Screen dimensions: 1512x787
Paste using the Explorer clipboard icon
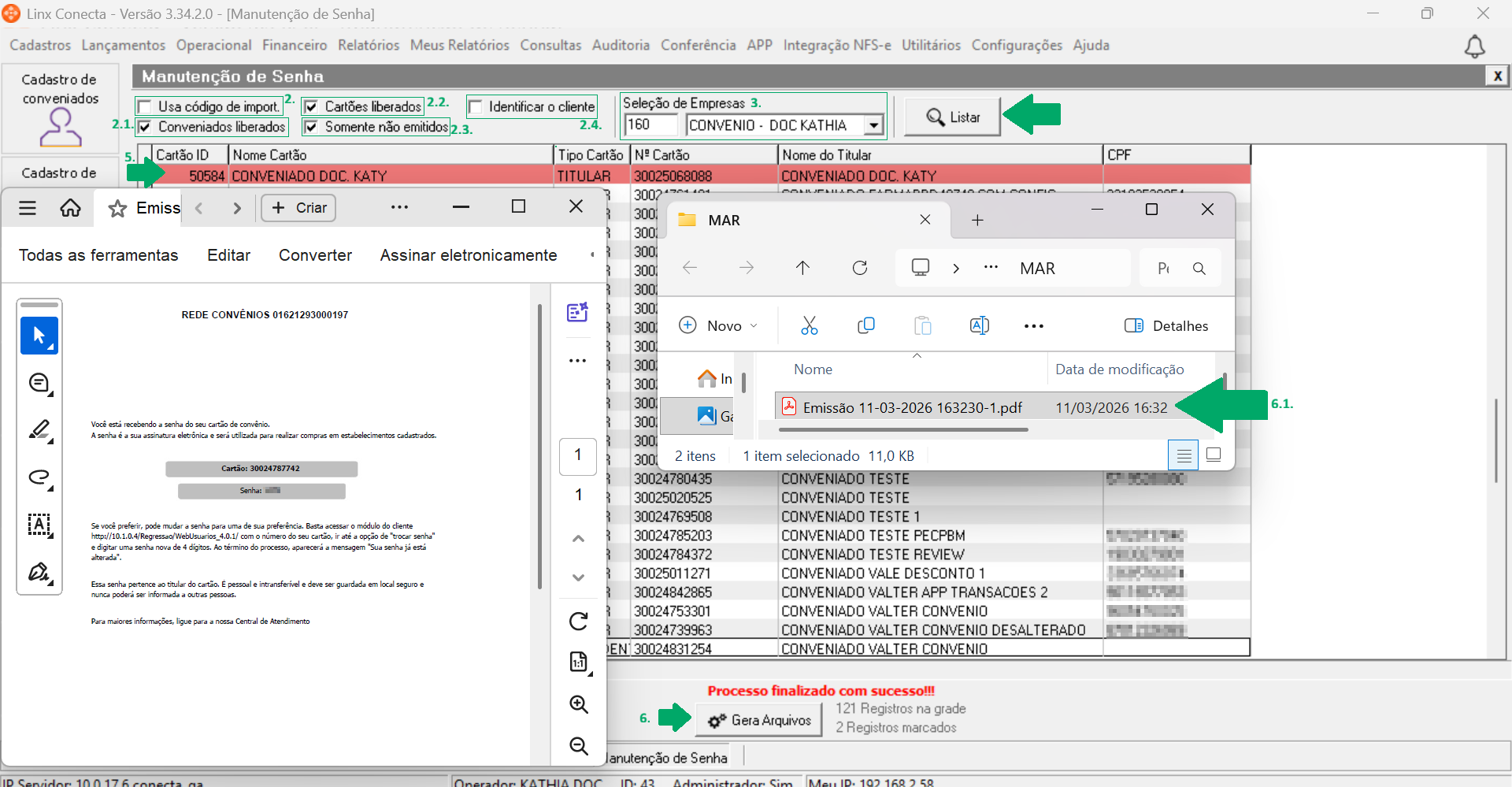click(923, 325)
